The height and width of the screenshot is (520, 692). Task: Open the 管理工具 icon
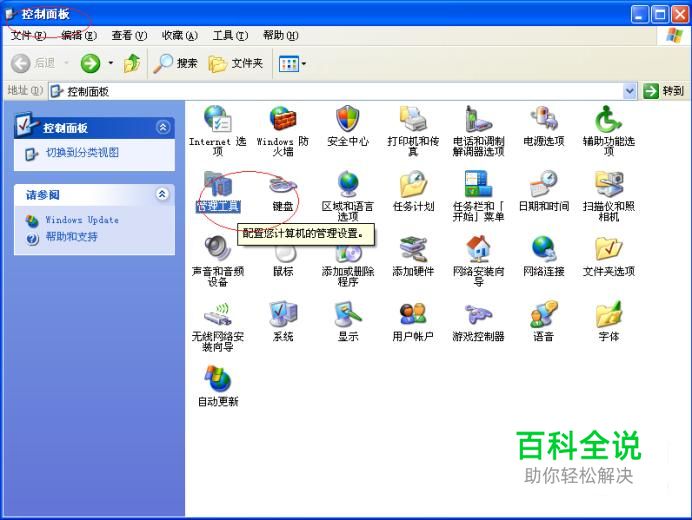[x=218, y=184]
